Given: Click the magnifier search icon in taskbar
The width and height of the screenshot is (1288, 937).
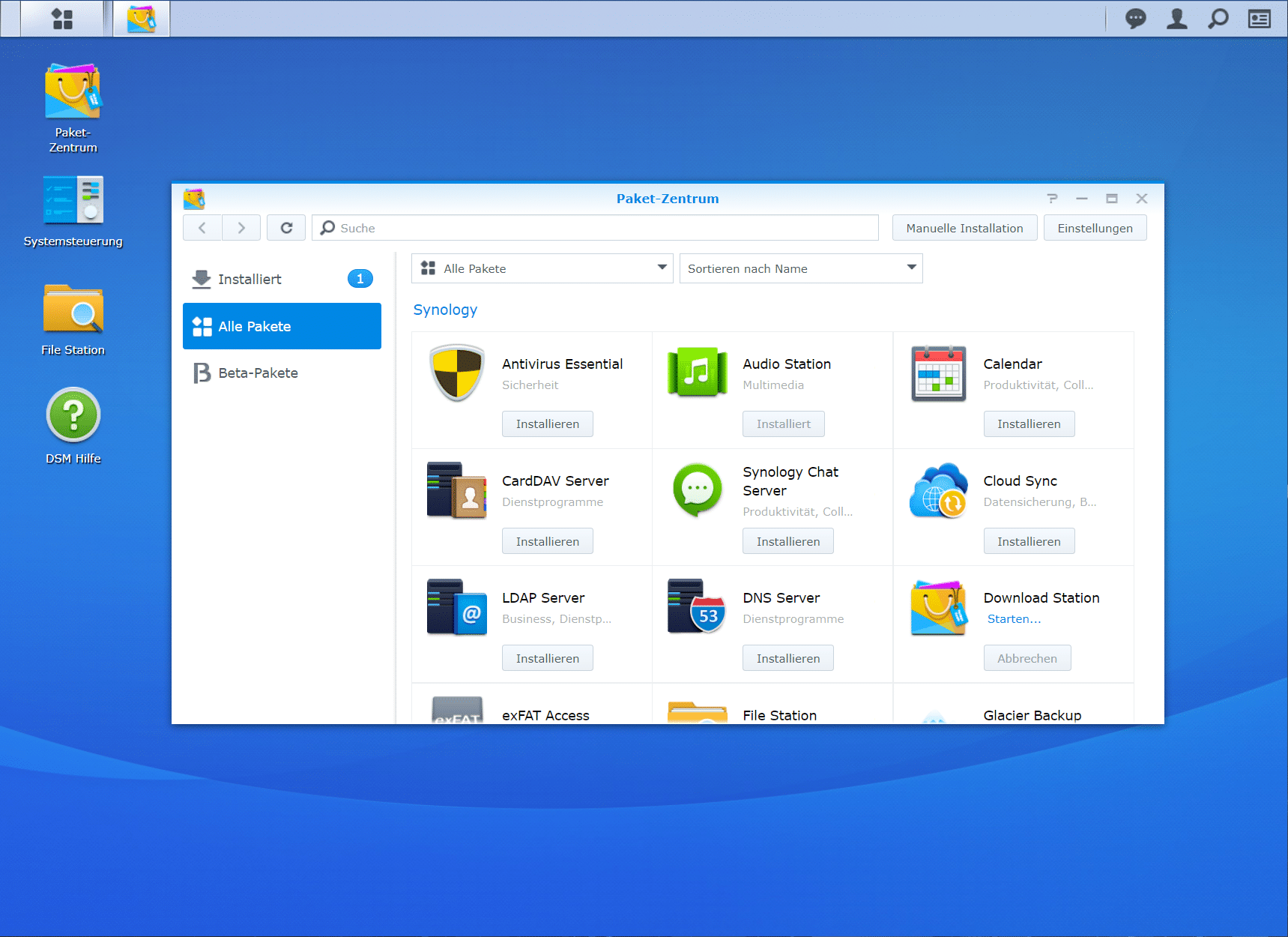Looking at the screenshot, I should tap(1218, 19).
